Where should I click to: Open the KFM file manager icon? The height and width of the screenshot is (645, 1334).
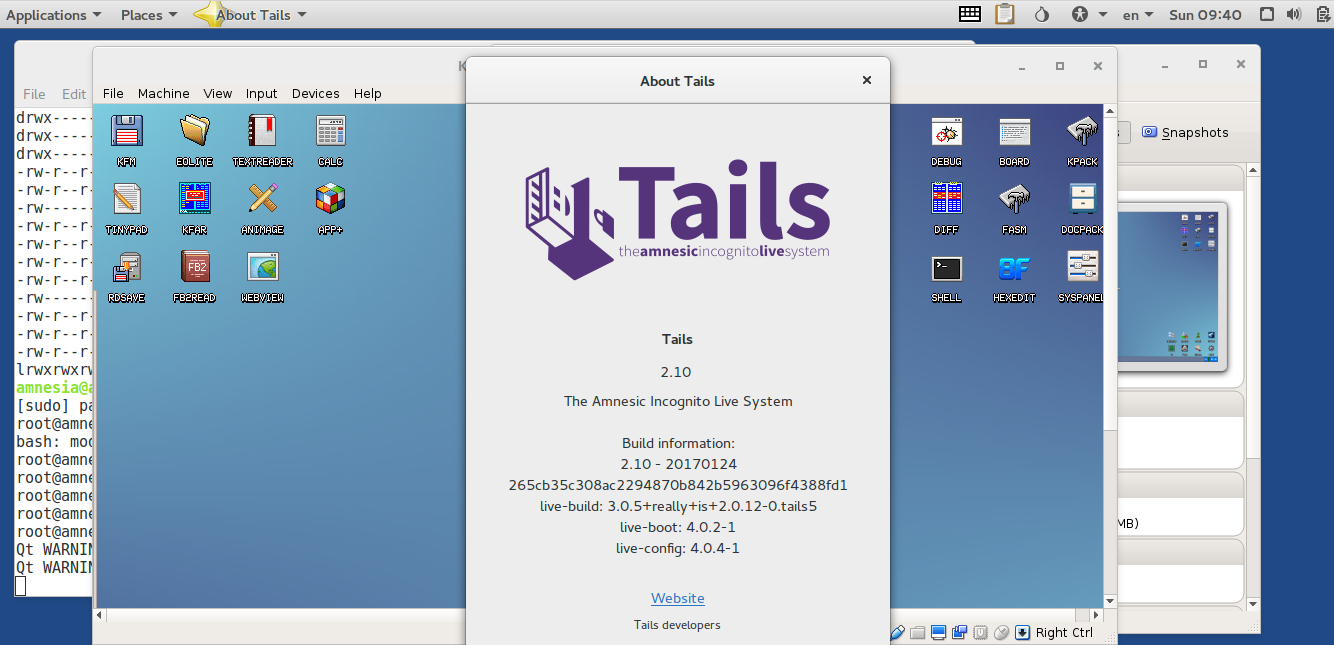[126, 132]
